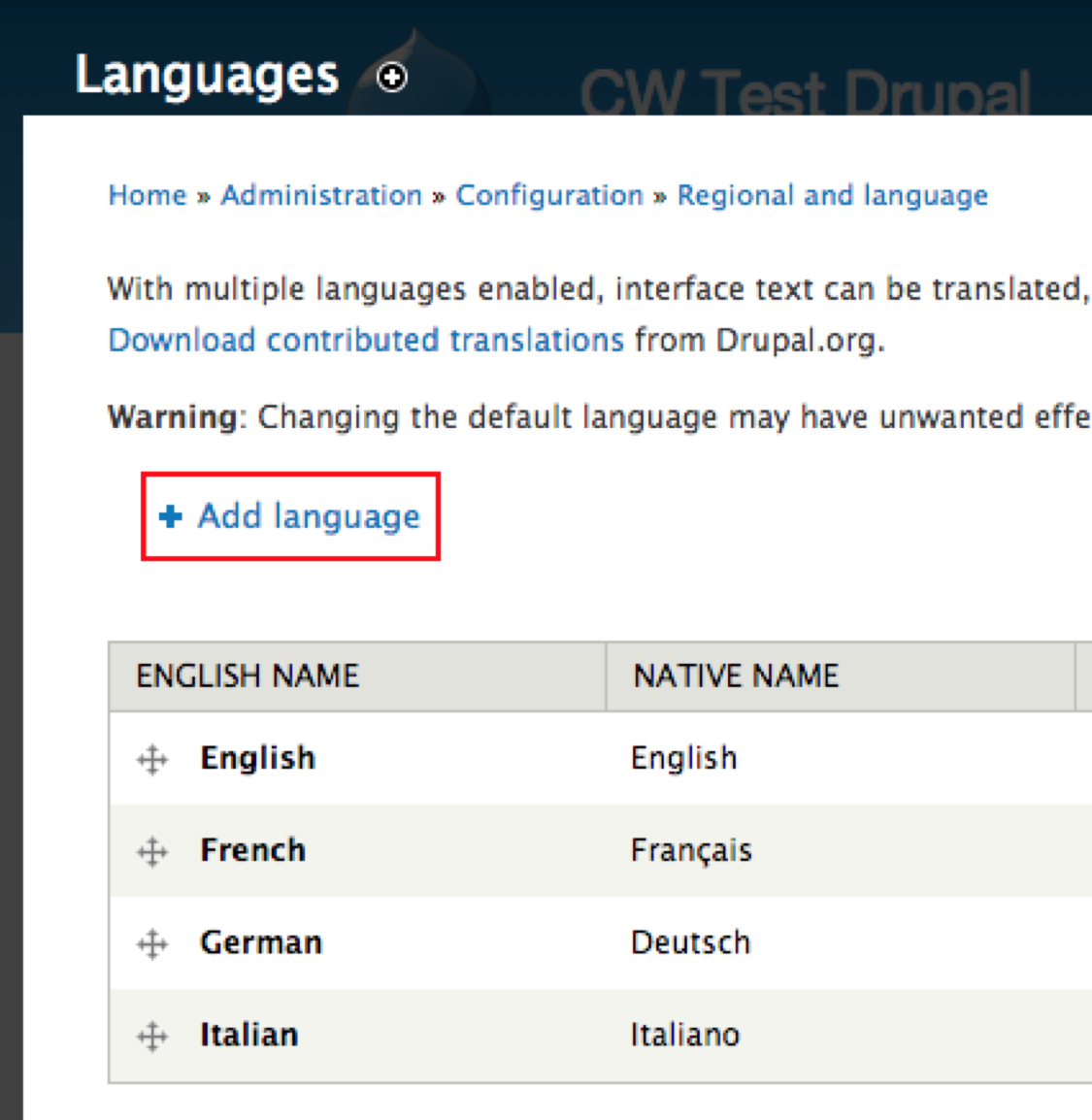Click the Add language link text
Image resolution: width=1092 pixels, height=1120 pixels.
point(309,516)
